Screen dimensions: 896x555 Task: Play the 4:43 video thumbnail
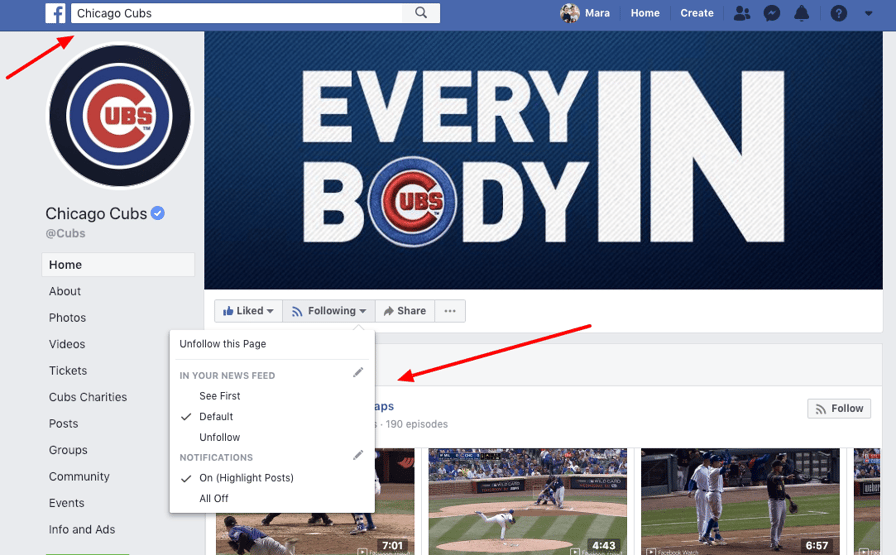[x=527, y=502]
